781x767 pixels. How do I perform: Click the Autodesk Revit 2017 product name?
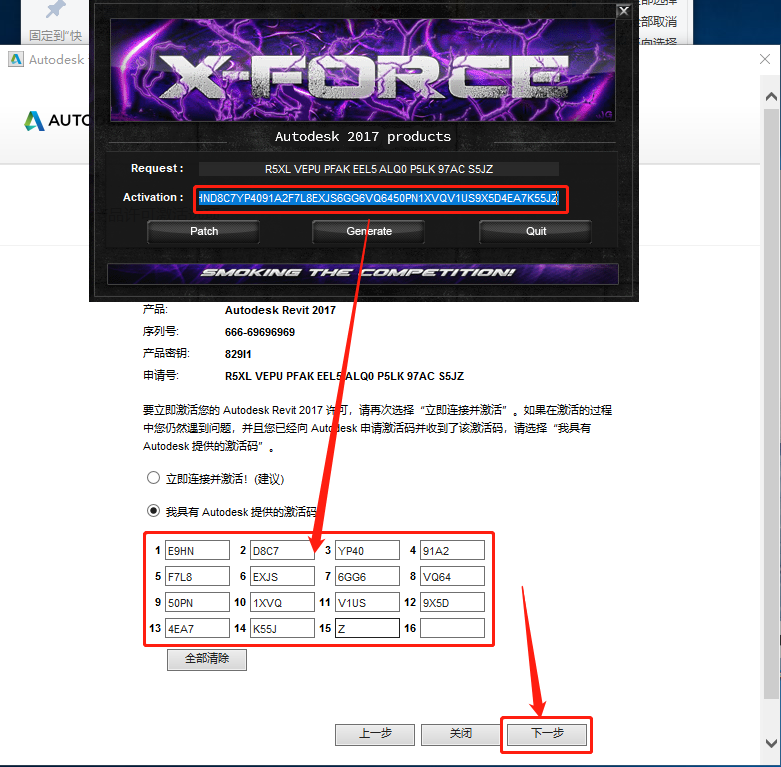click(280, 310)
